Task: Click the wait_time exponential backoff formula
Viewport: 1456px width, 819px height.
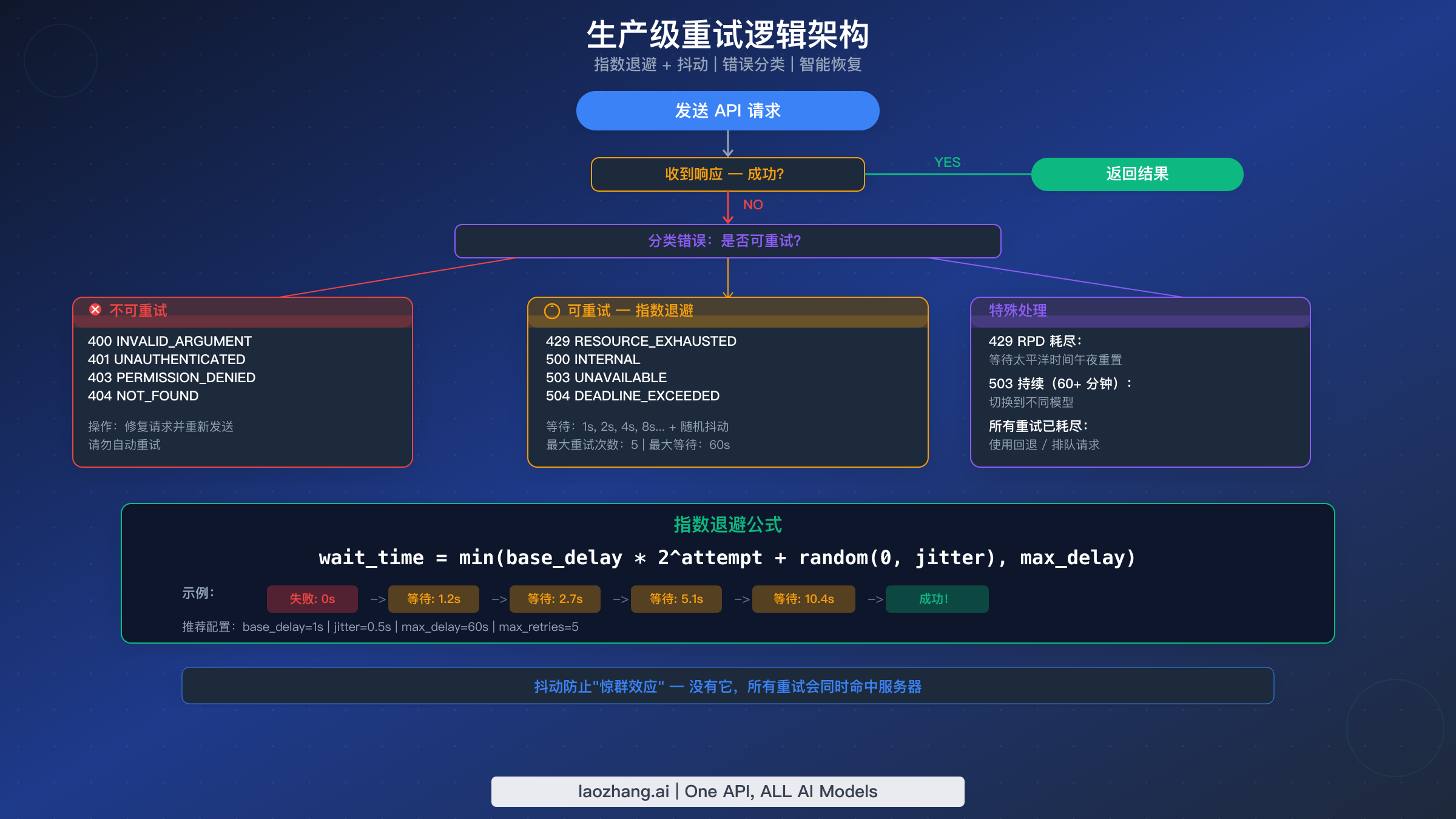Action: pos(727,558)
